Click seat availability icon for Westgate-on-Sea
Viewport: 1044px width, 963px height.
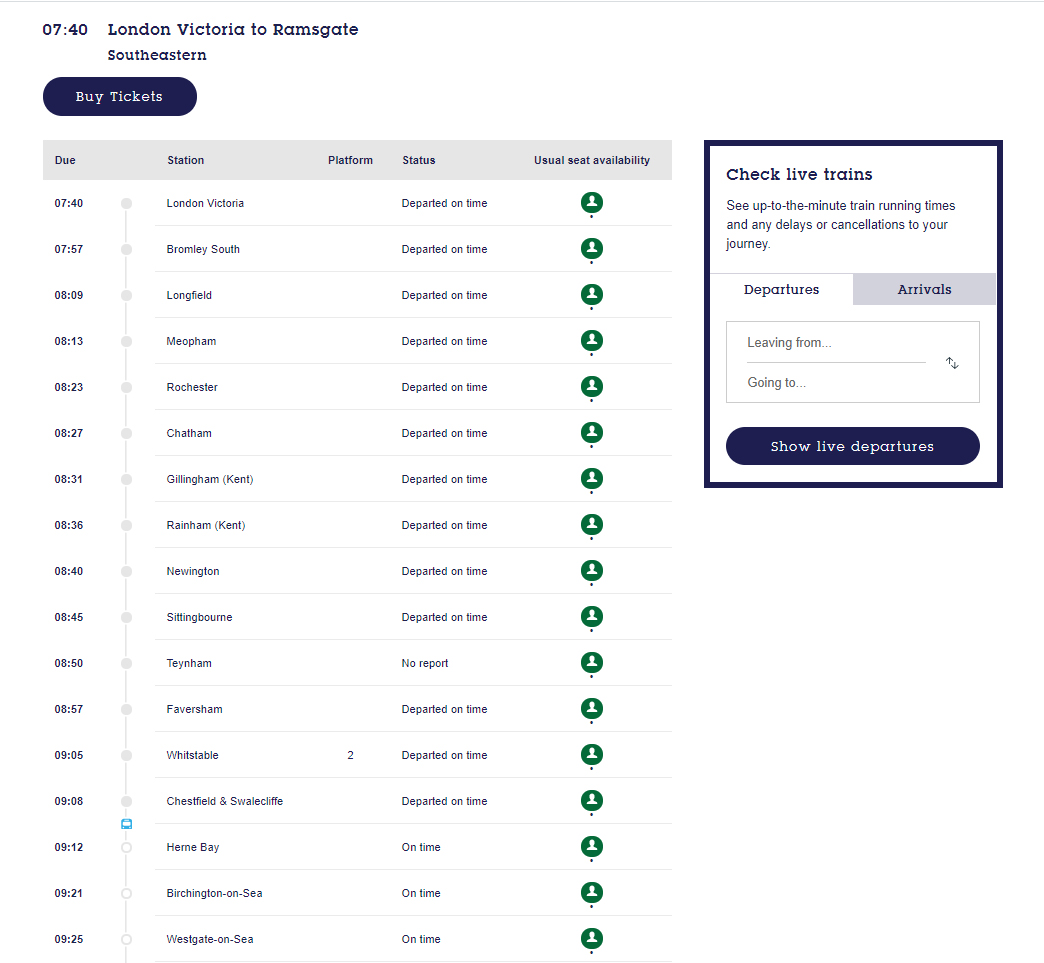[592, 939]
